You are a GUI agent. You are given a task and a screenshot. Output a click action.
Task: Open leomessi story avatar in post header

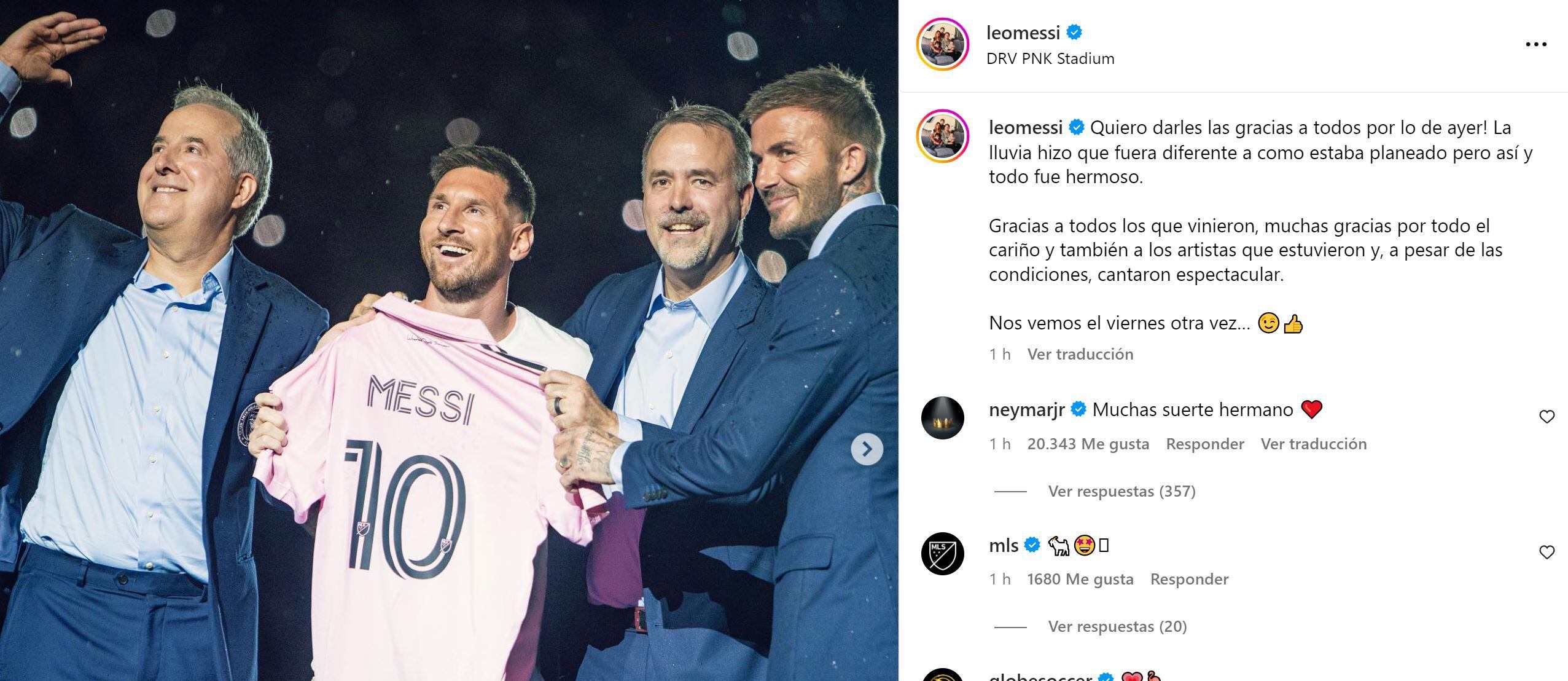tap(942, 44)
